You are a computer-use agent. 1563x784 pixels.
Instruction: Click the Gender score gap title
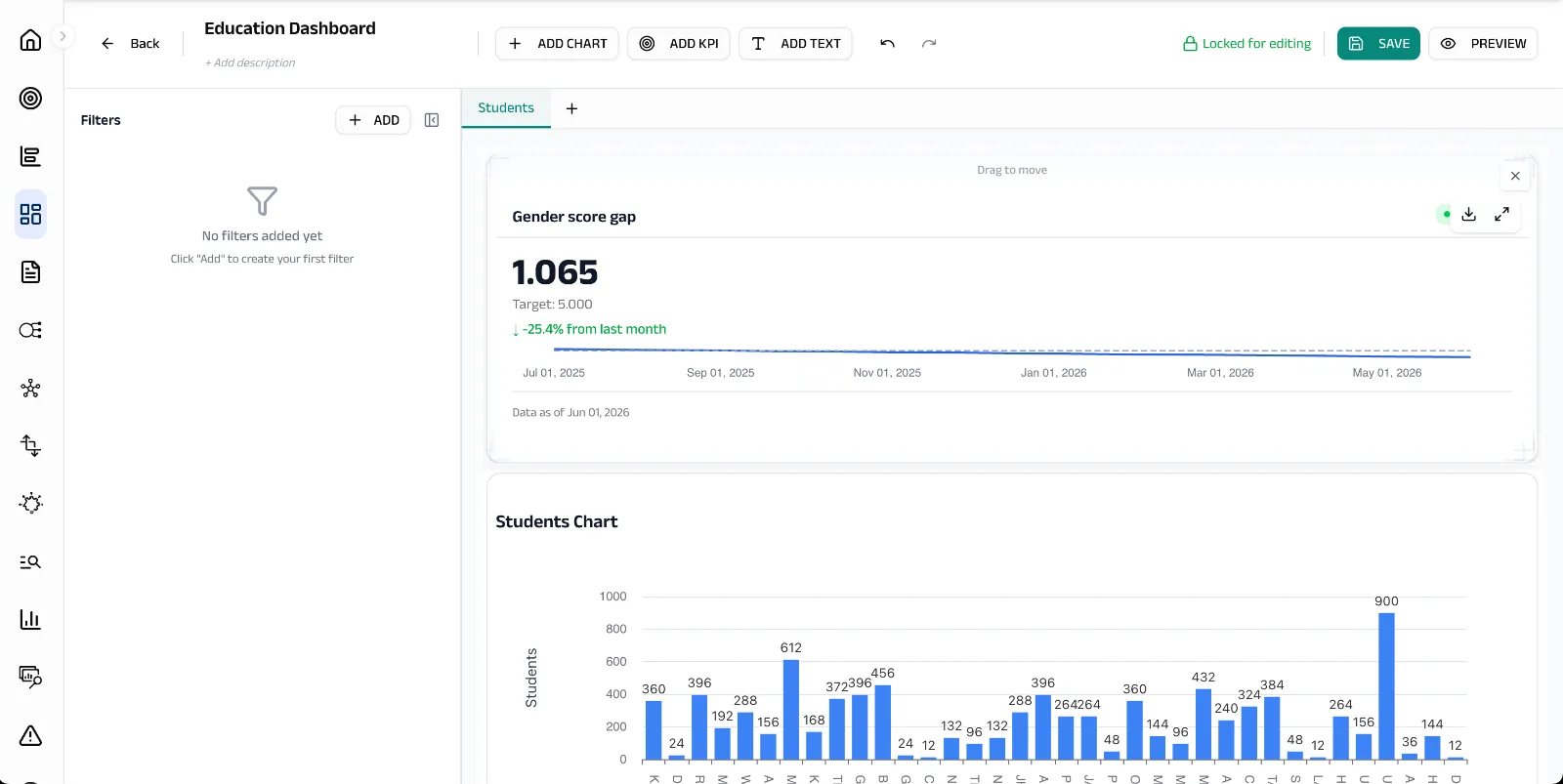pos(574,217)
